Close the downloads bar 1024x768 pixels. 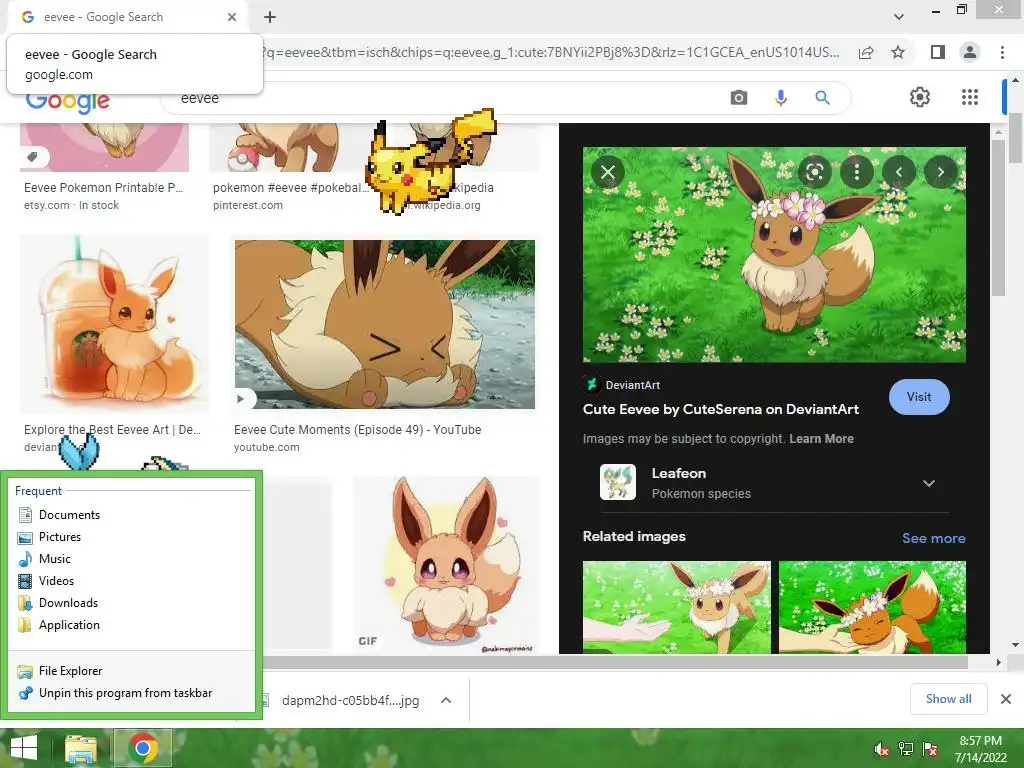(1006, 699)
